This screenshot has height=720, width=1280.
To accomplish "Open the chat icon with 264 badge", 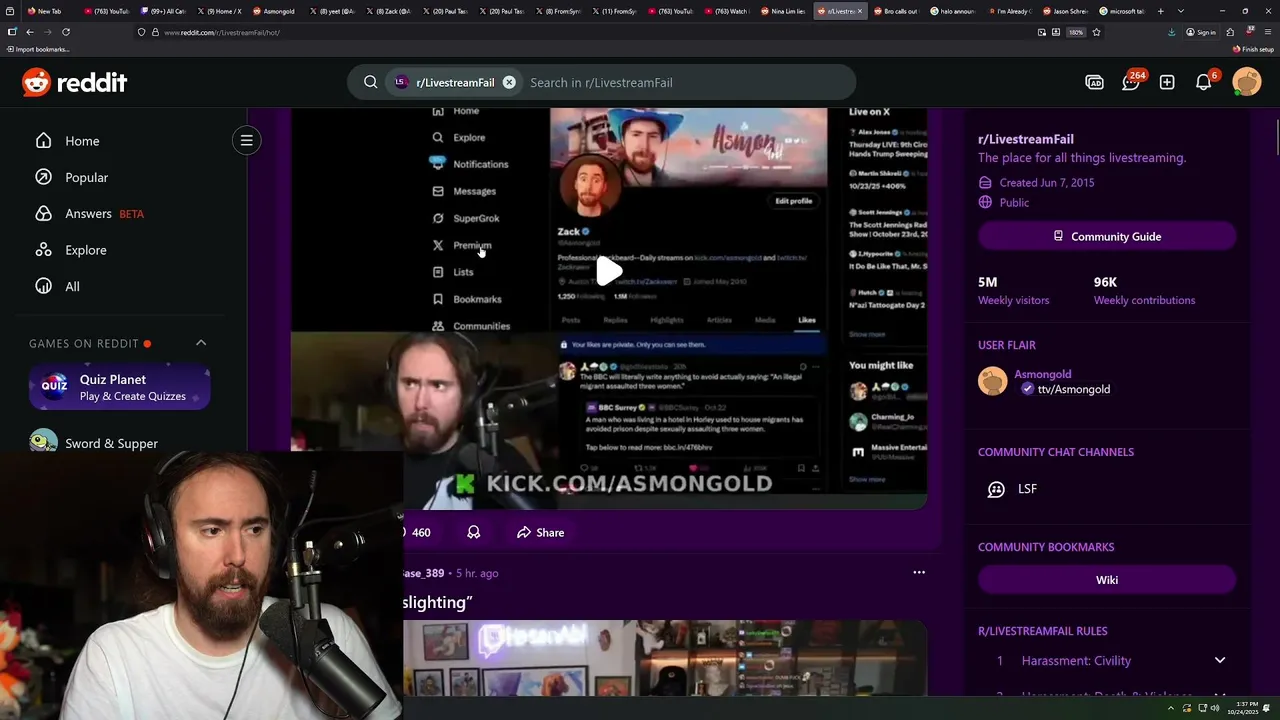I will click(1131, 82).
